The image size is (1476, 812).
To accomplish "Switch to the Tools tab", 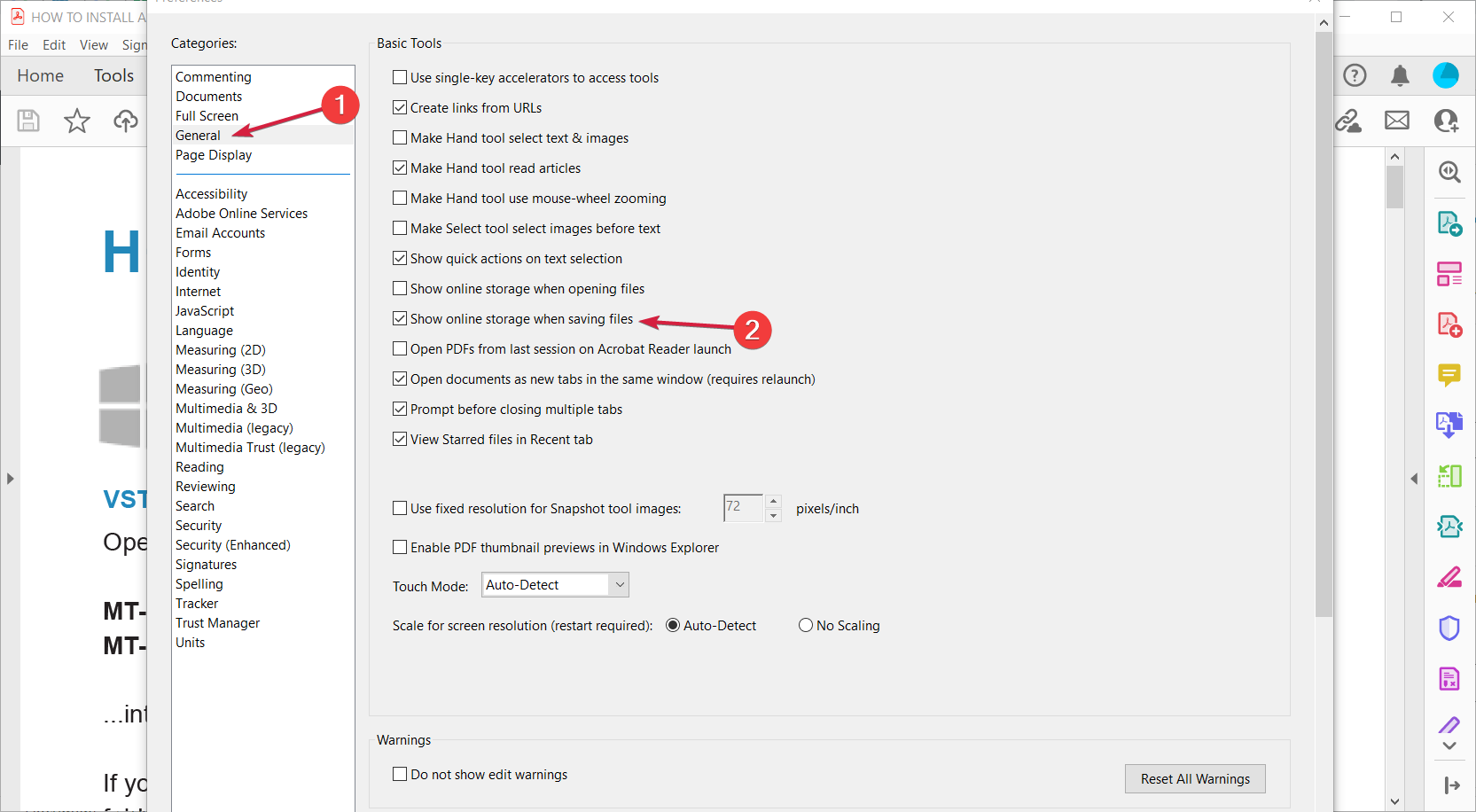I will point(113,76).
